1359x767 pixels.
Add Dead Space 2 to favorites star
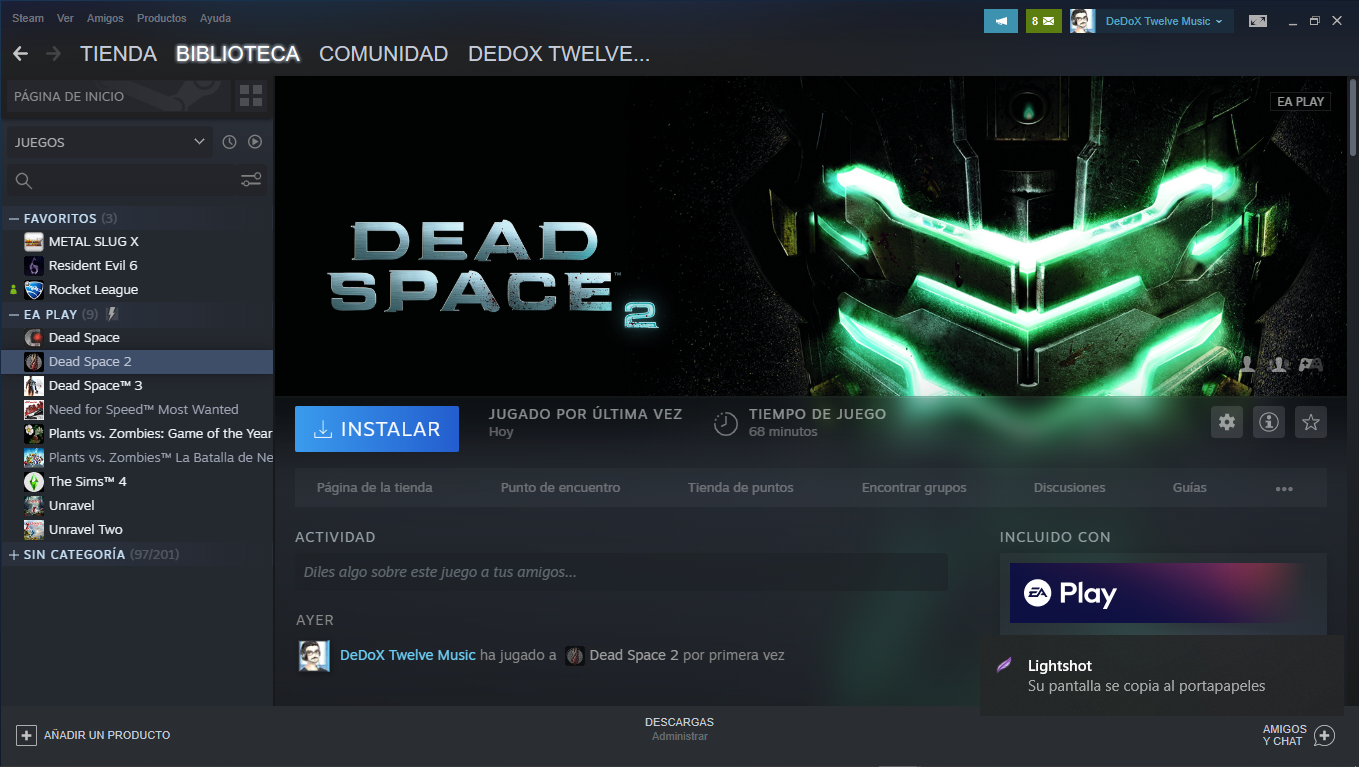1311,422
